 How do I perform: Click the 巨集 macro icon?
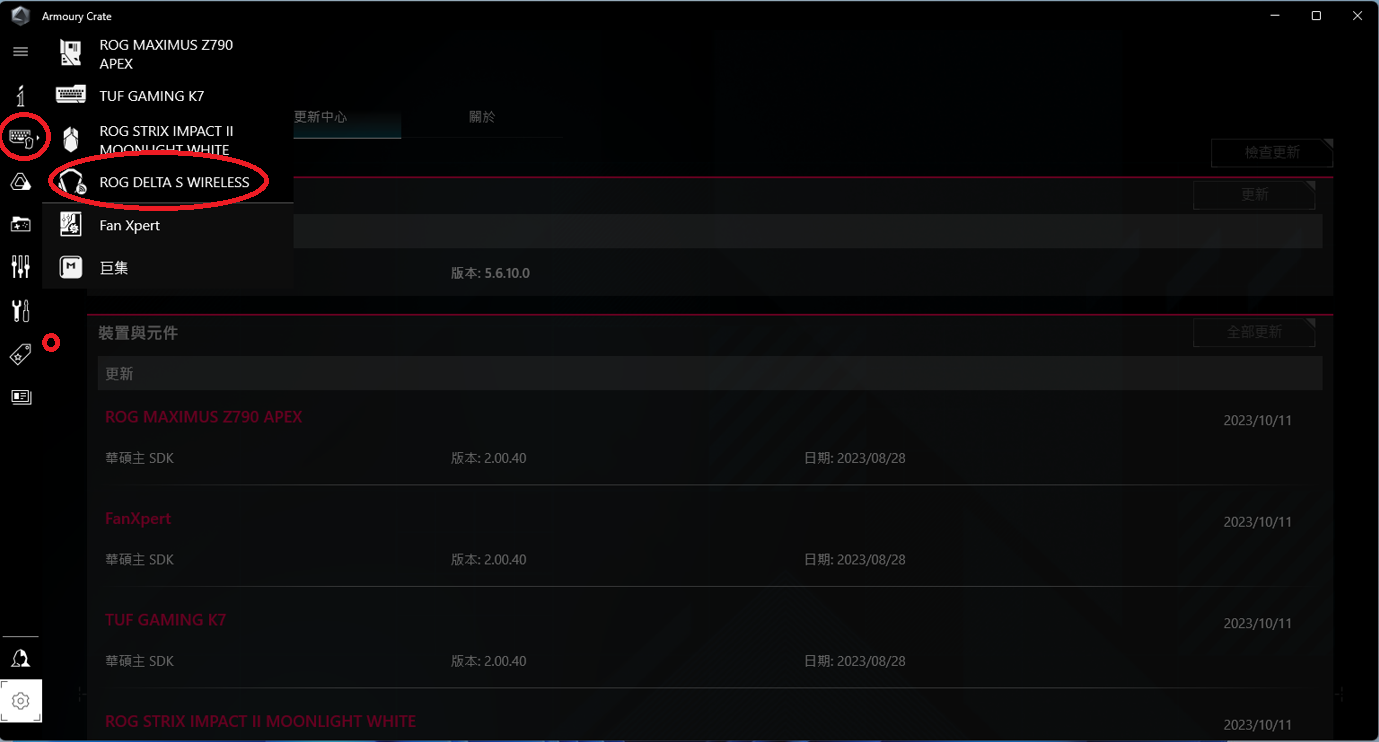coord(70,267)
